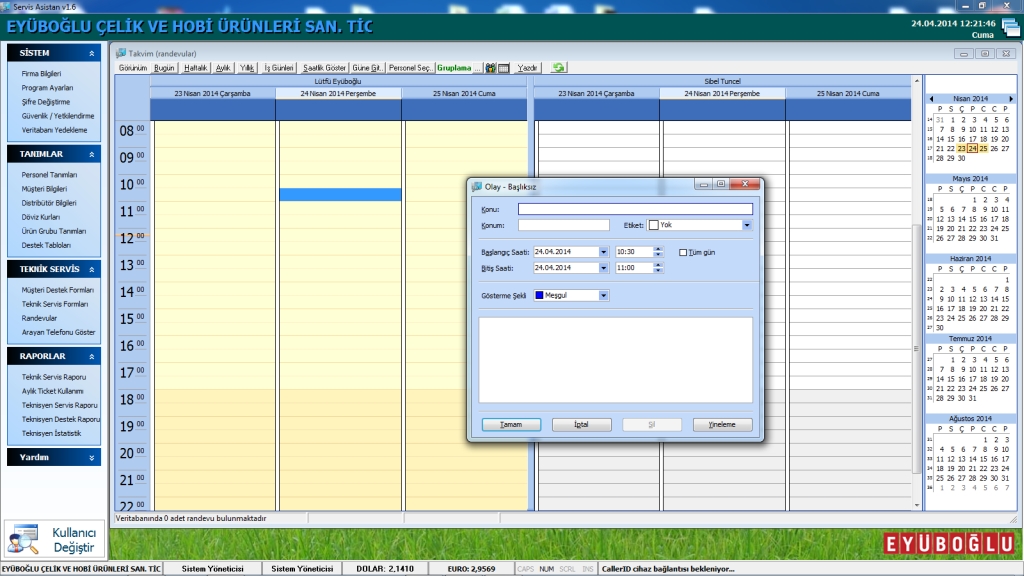Viewport: 1024px width, 576px height.
Task: Open Personel Tanımları link
Action: (x=49, y=175)
